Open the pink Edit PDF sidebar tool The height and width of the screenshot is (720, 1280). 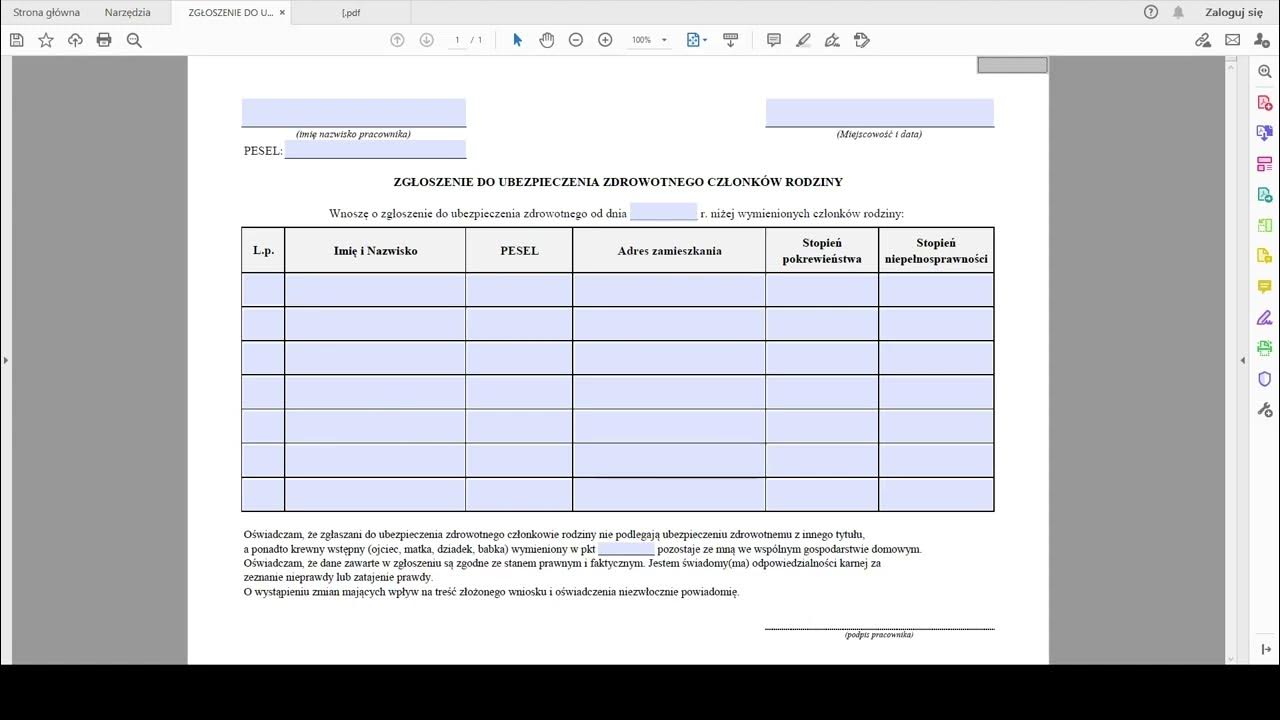coord(1264,164)
